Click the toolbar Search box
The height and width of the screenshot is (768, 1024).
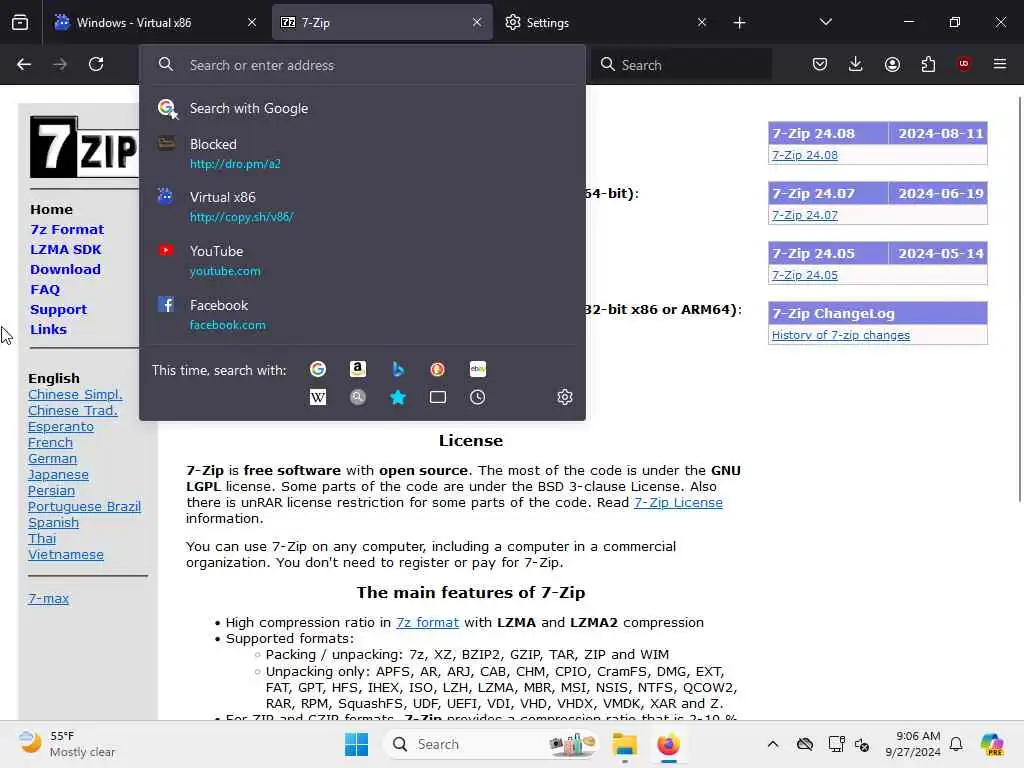coord(682,65)
